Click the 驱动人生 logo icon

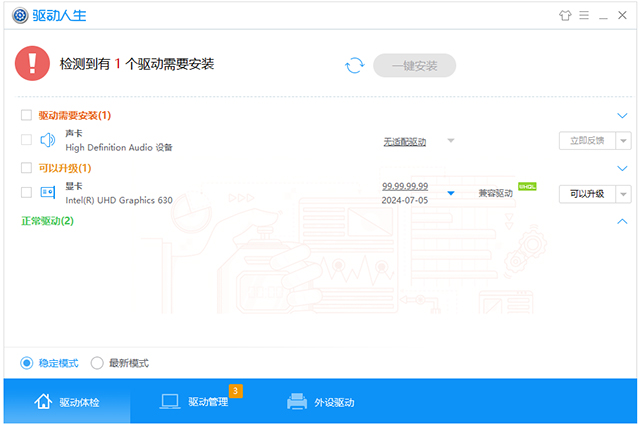tap(20, 16)
